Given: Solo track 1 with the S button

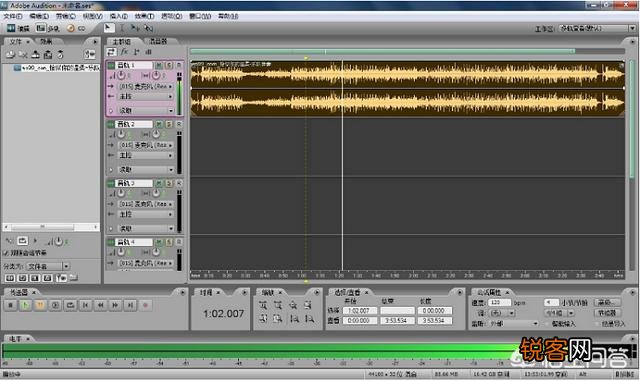Looking at the screenshot, I should 169,65.
